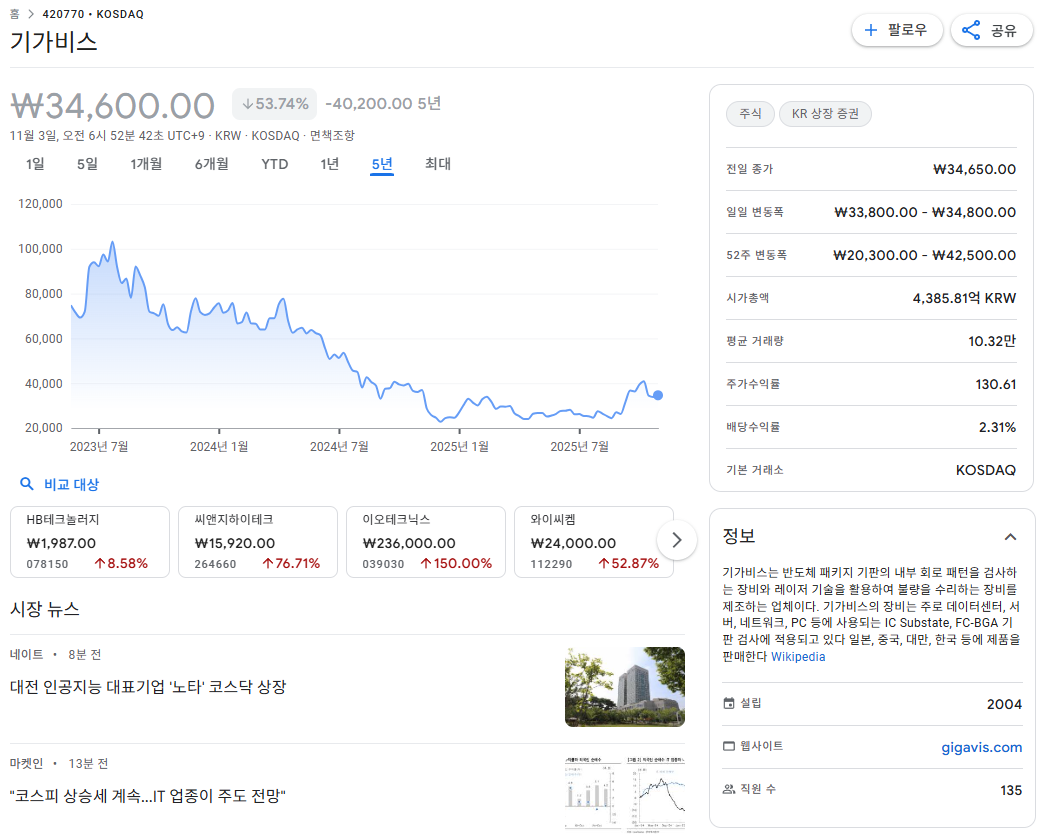Click the website icon next to 웹사이트

tap(729, 746)
